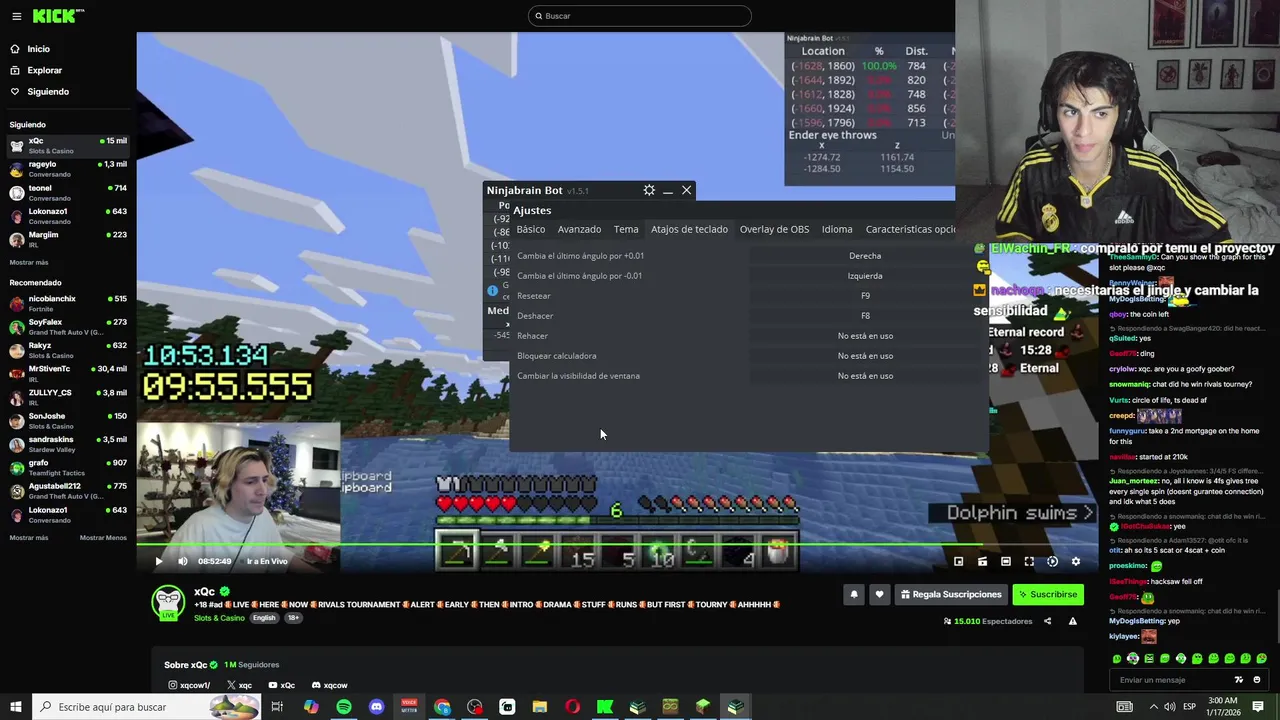Open File Explorer from the taskbar
This screenshot has width=1280, height=720.
click(x=540, y=707)
